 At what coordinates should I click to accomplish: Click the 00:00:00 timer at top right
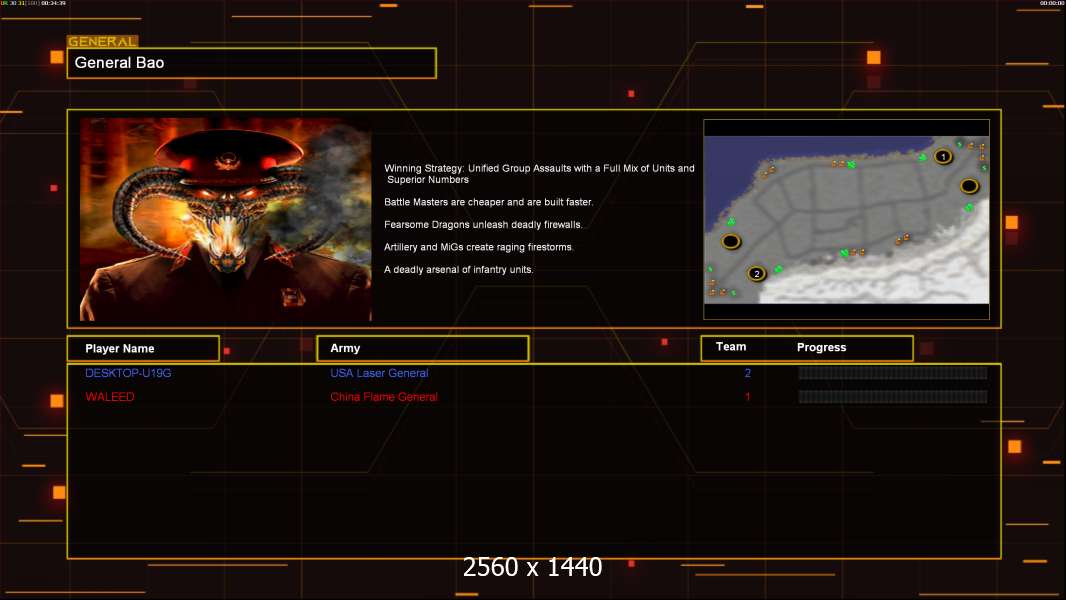1052,3
